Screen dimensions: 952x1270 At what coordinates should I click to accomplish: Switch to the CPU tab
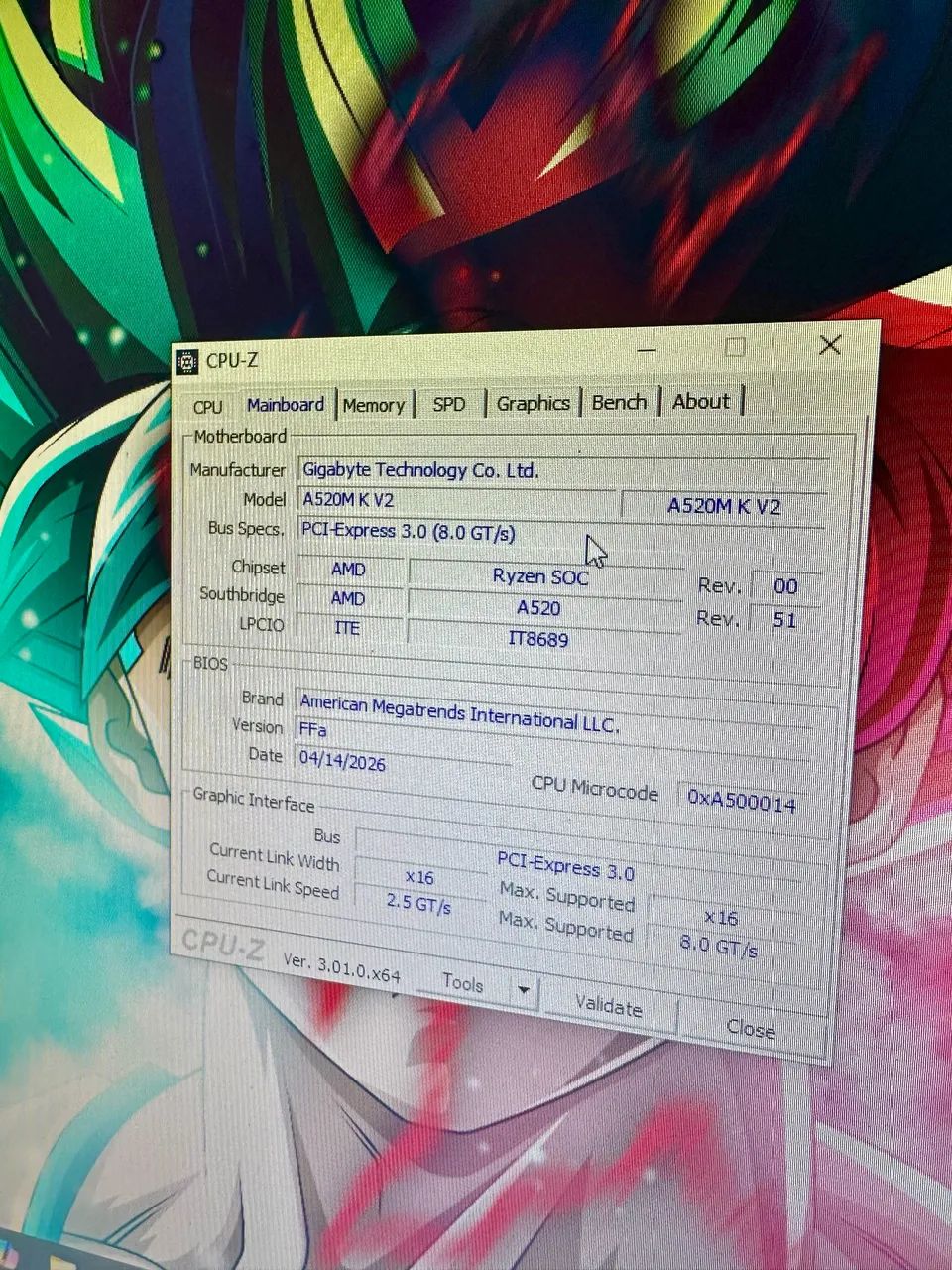pos(208,407)
